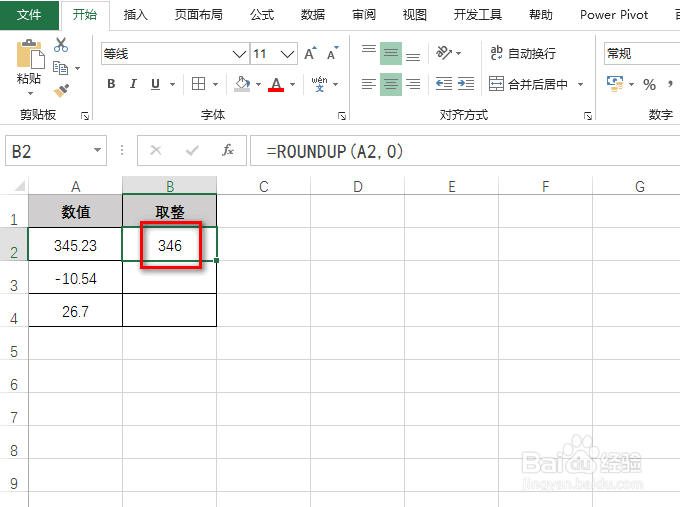Switch to the 公式 tab
680x507 pixels.
[262, 15]
